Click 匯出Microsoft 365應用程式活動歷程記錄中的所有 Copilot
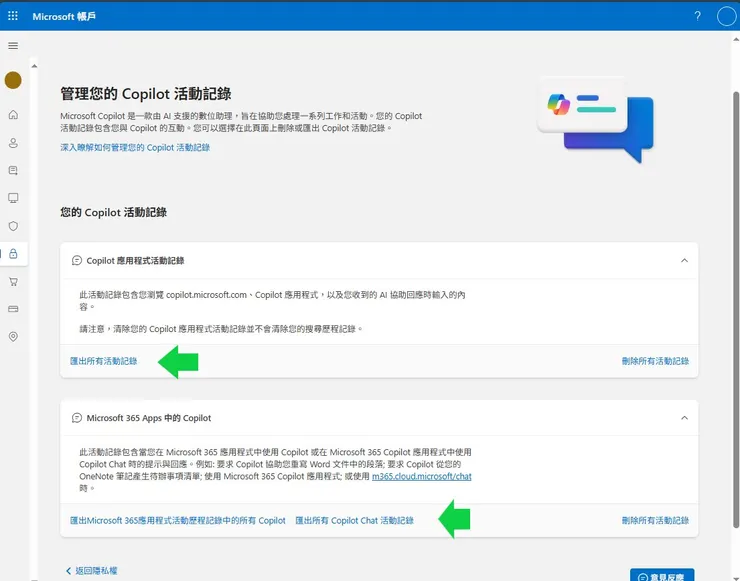This screenshot has width=740, height=581. click(178, 521)
